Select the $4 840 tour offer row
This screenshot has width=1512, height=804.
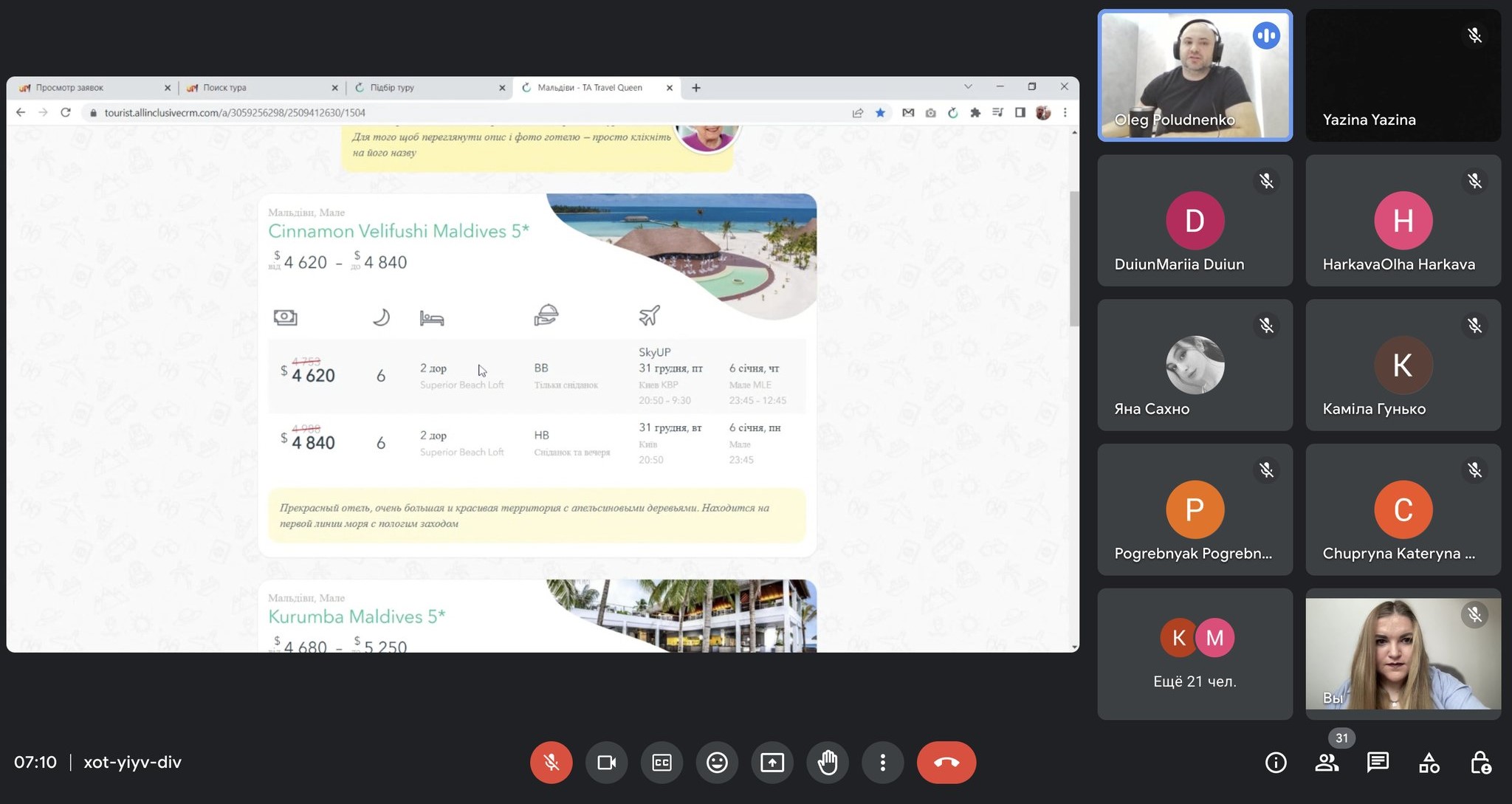[537, 443]
